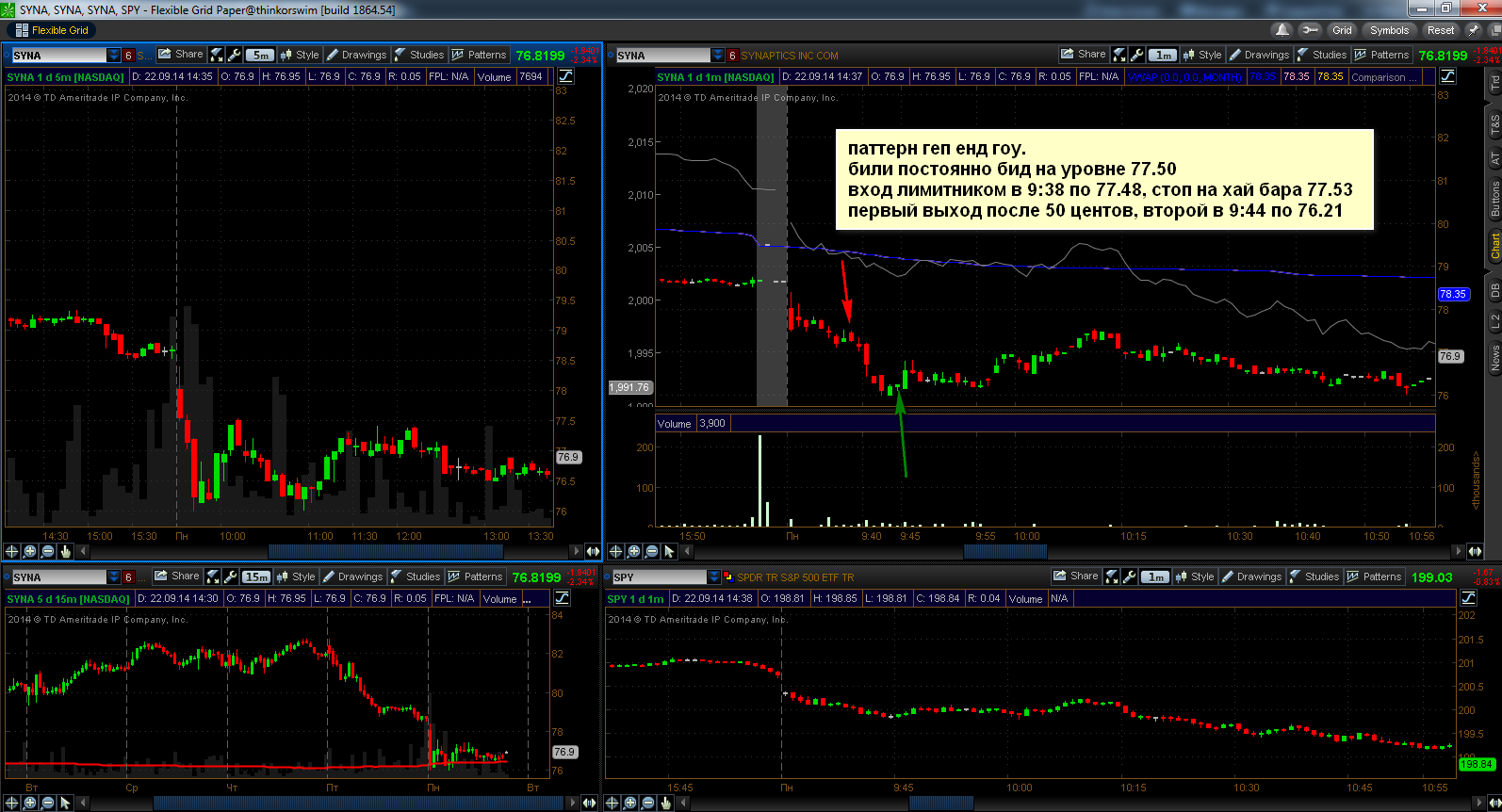1502x812 pixels.
Task: Expand symbol dropdown in the SYNA 1m chart
Action: pyautogui.click(x=718, y=56)
